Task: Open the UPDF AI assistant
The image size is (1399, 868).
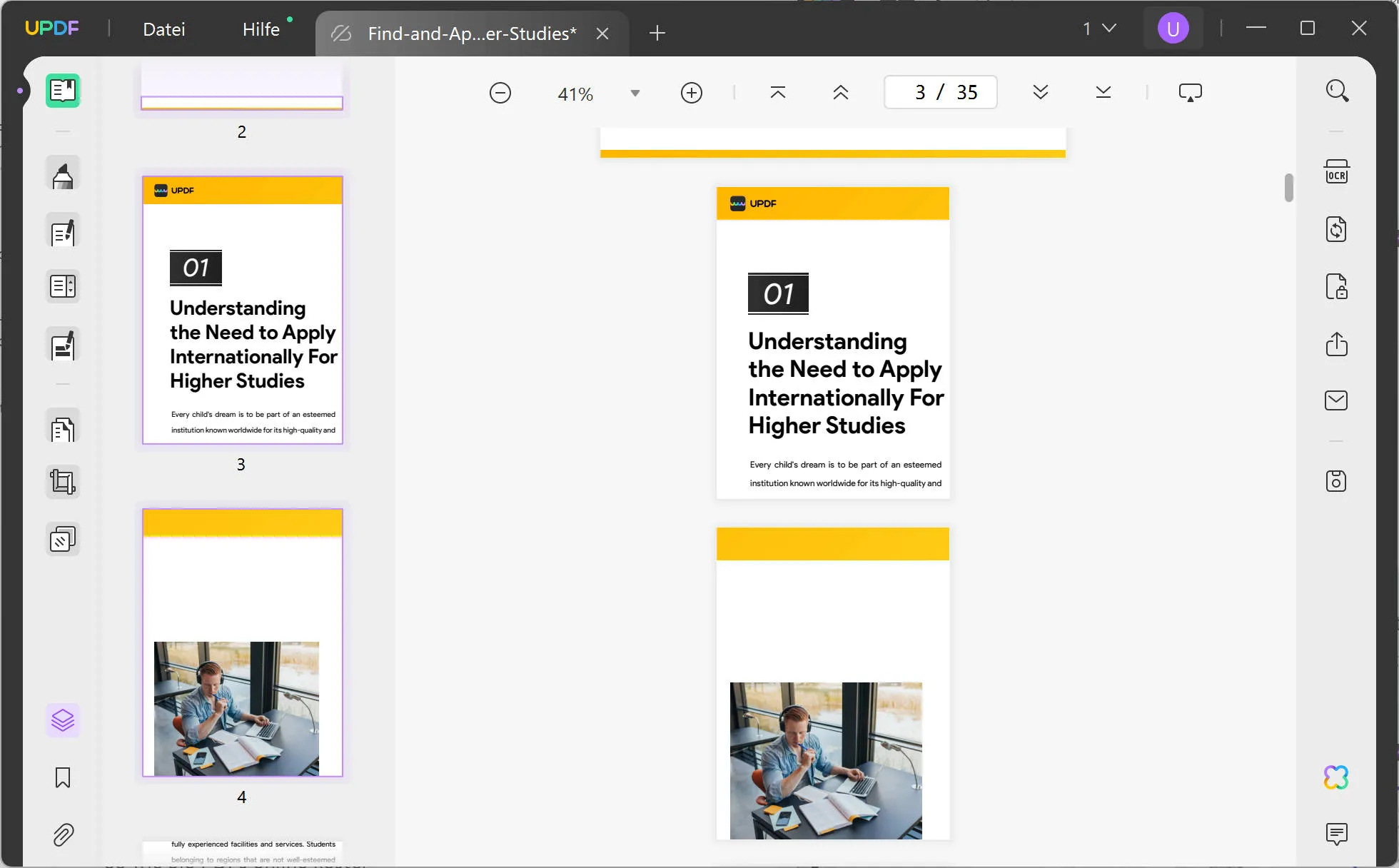Action: pos(1337,777)
